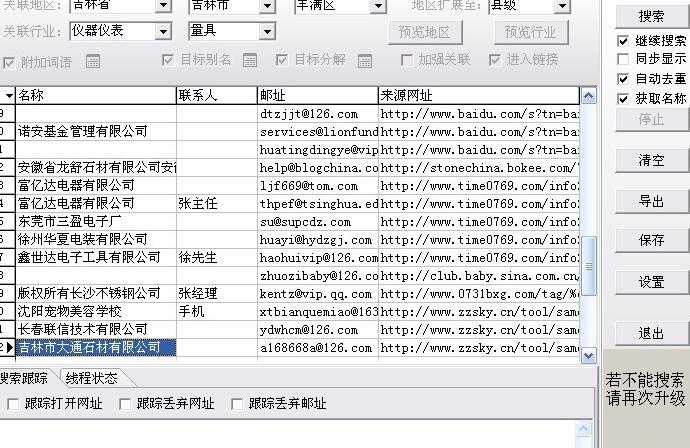Click the 预览地区 button

click(425, 32)
